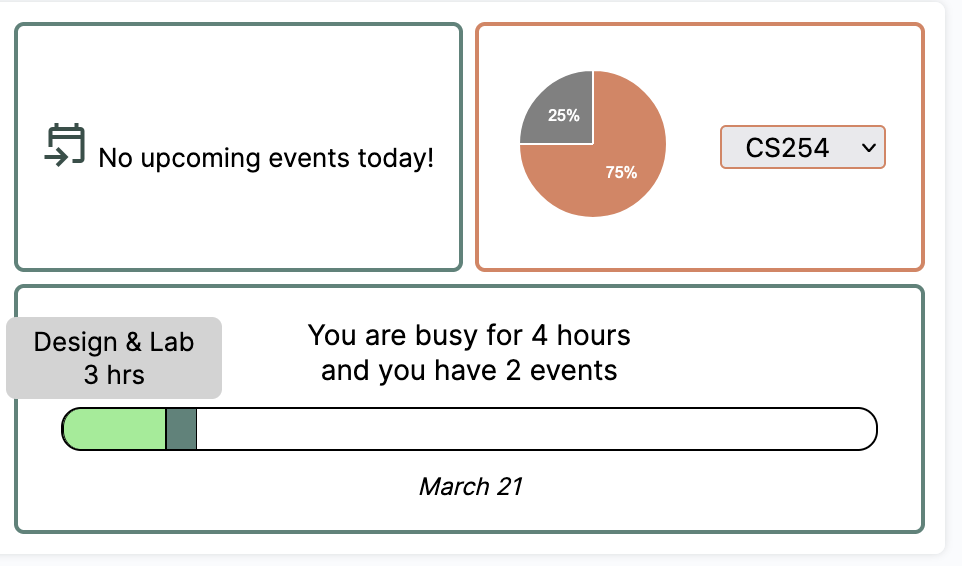Click the "75%" label on the pie chart
Image resolution: width=962 pixels, height=566 pixels.
coord(621,172)
